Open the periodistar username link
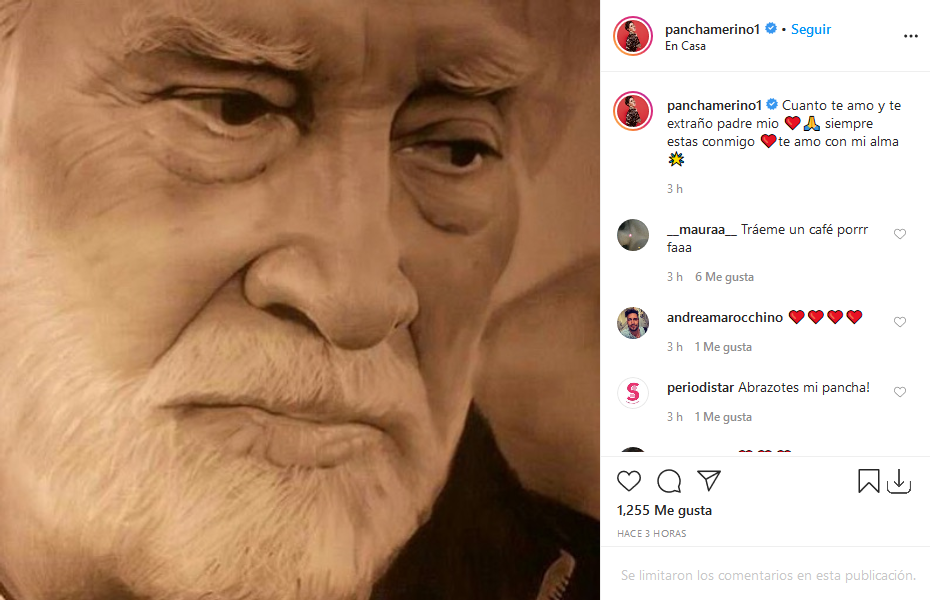This screenshot has height=600, width=930. click(700, 387)
